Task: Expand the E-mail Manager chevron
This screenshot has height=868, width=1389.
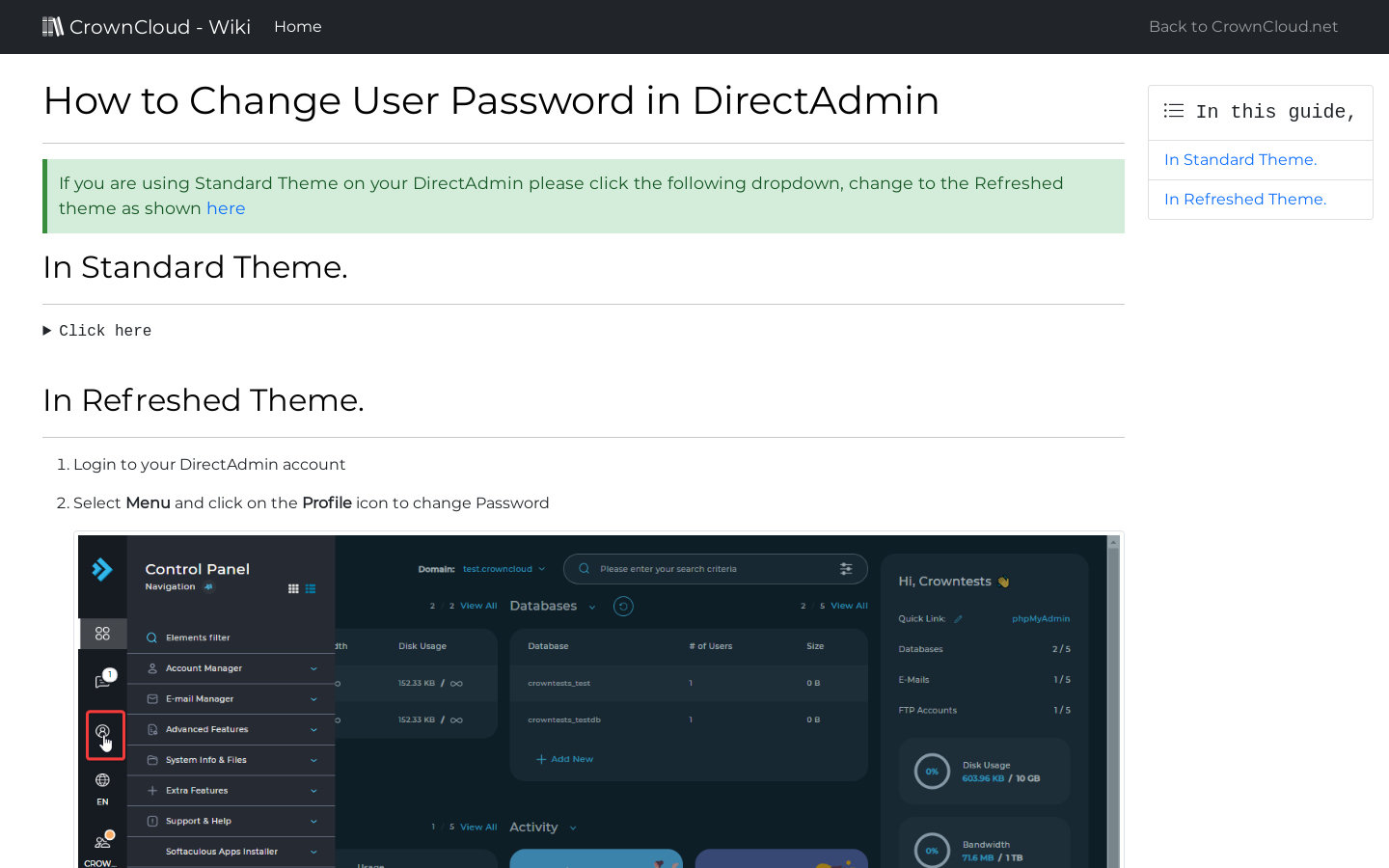Action: click(x=313, y=699)
